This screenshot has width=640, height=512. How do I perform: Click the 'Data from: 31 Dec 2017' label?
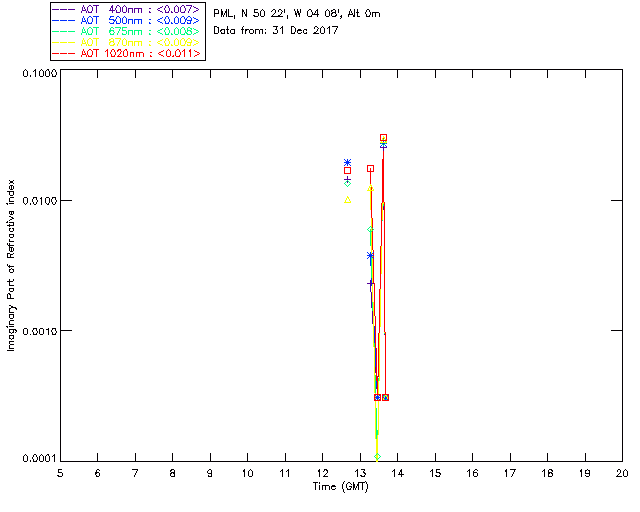click(276, 31)
